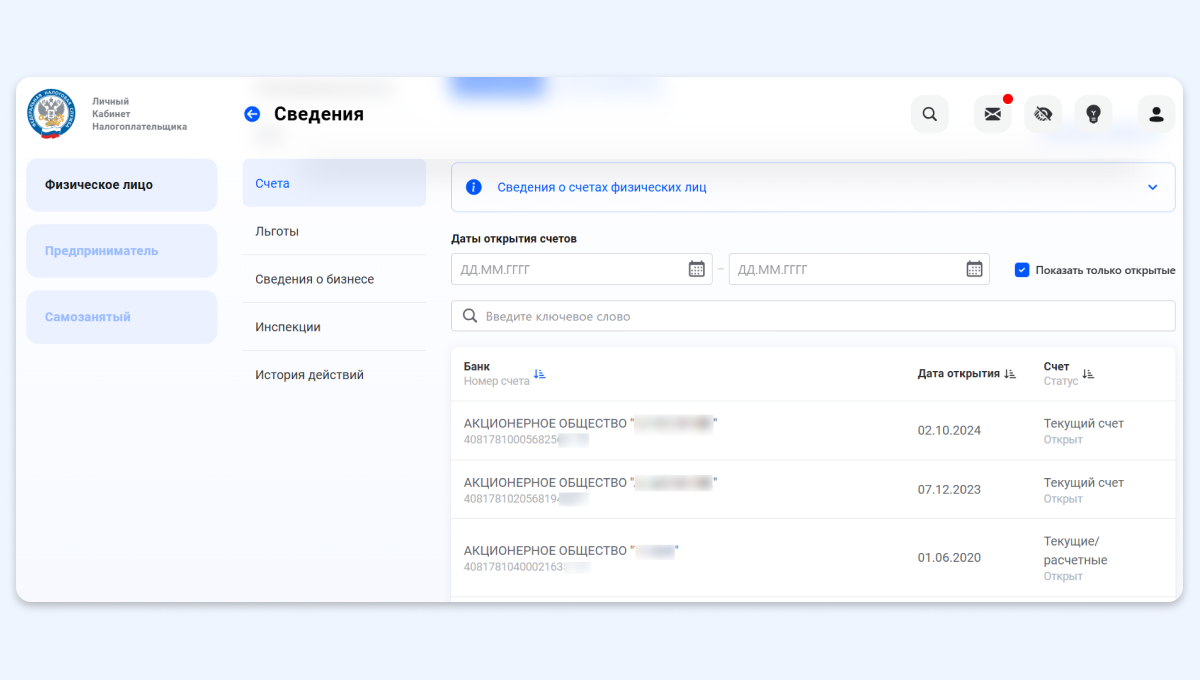Uncheck Показать только открытые checkbox
Image resolution: width=1200 pixels, height=680 pixels.
(1022, 270)
